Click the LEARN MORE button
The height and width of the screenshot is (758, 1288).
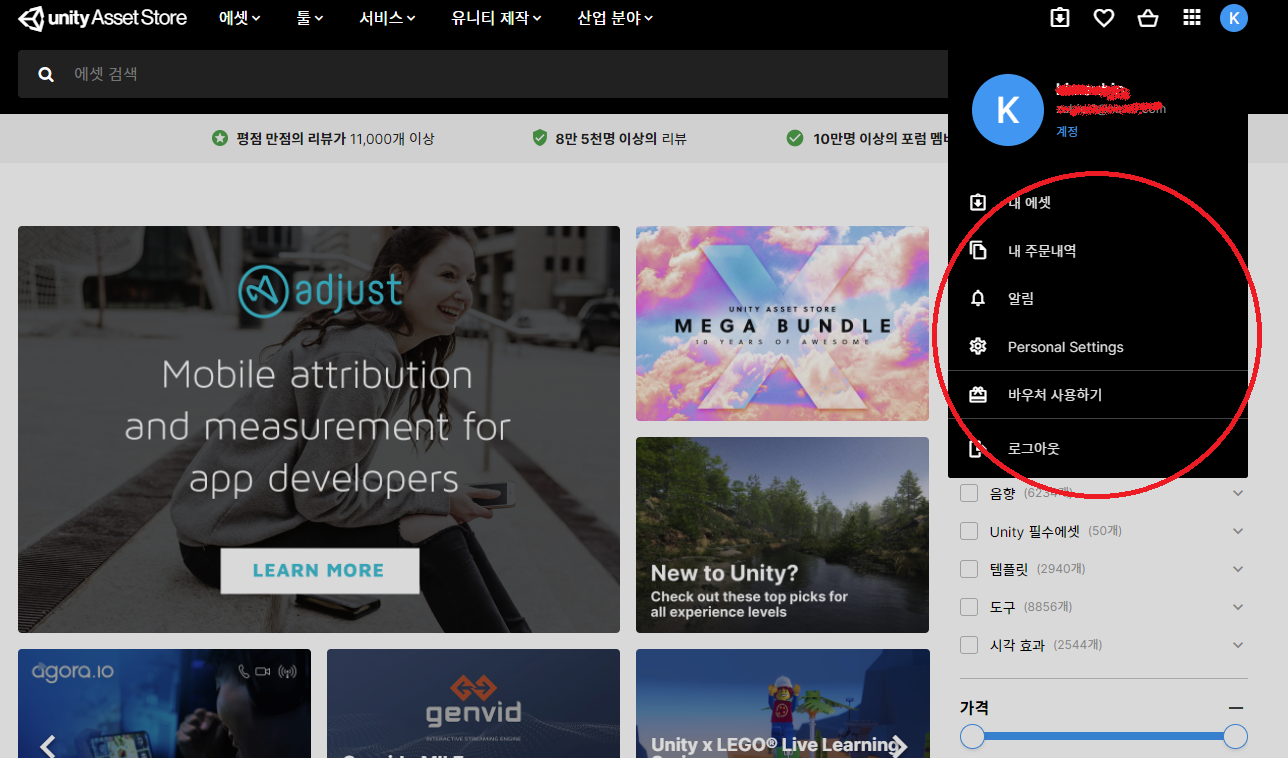pyautogui.click(x=319, y=571)
